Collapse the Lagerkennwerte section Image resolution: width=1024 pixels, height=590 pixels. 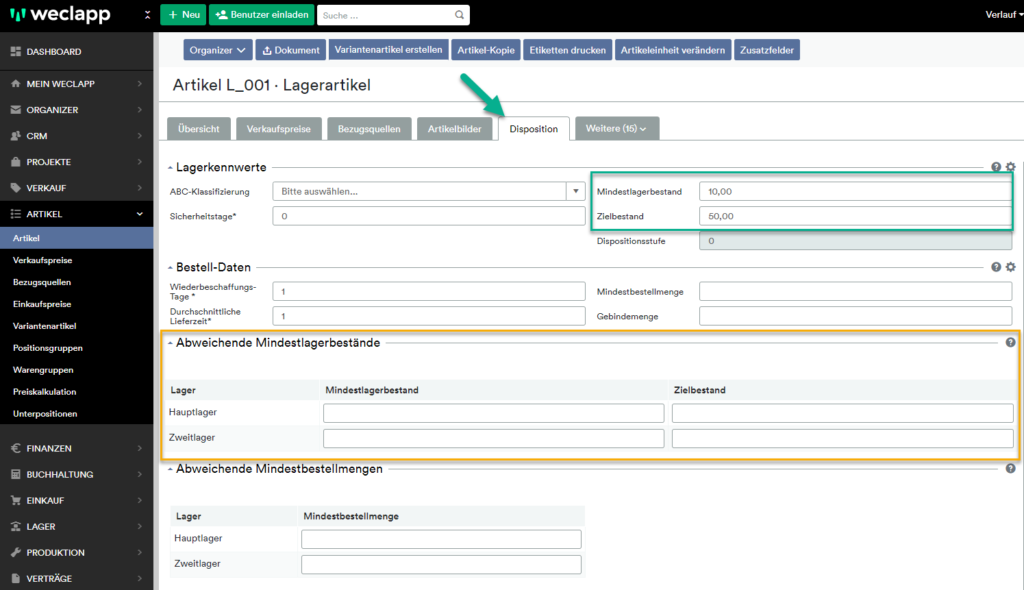point(170,168)
